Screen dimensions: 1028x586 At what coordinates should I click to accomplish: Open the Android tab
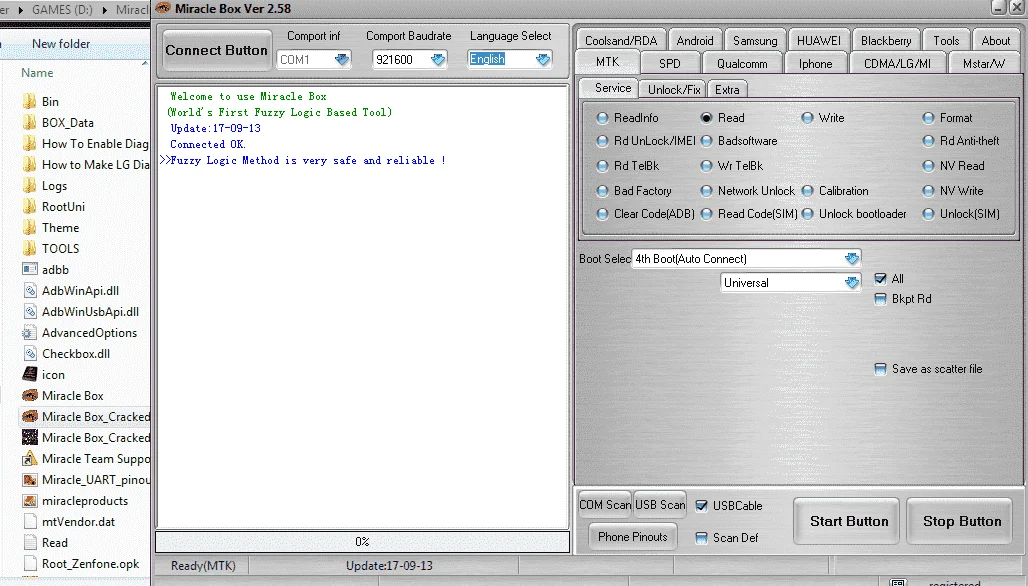[694, 41]
